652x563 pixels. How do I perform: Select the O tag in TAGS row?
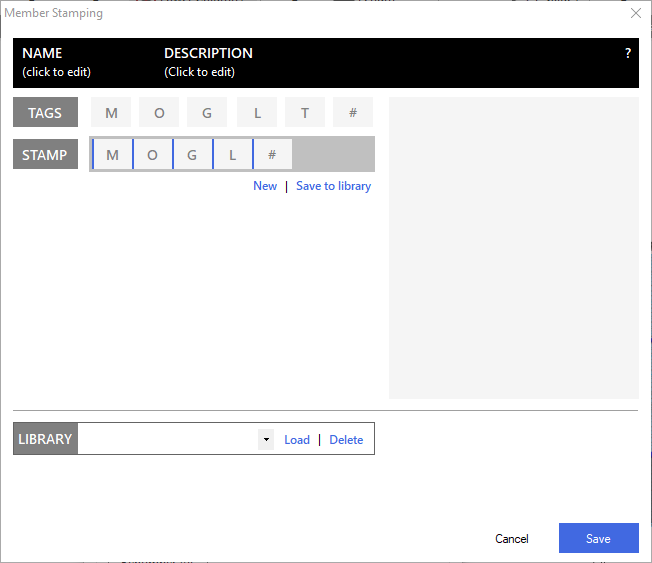[159, 113]
